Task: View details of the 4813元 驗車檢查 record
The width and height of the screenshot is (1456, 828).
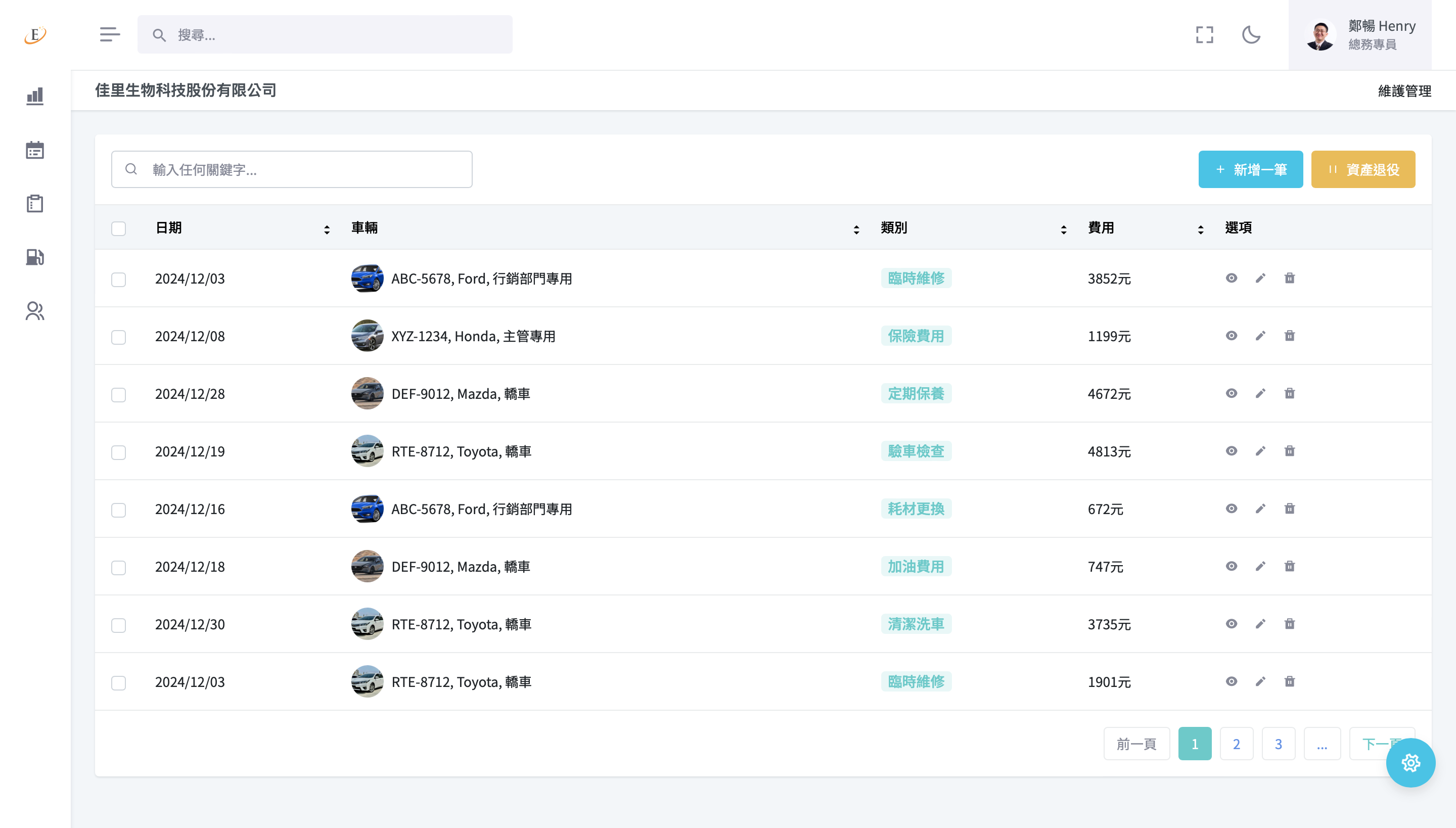Action: 1232,451
